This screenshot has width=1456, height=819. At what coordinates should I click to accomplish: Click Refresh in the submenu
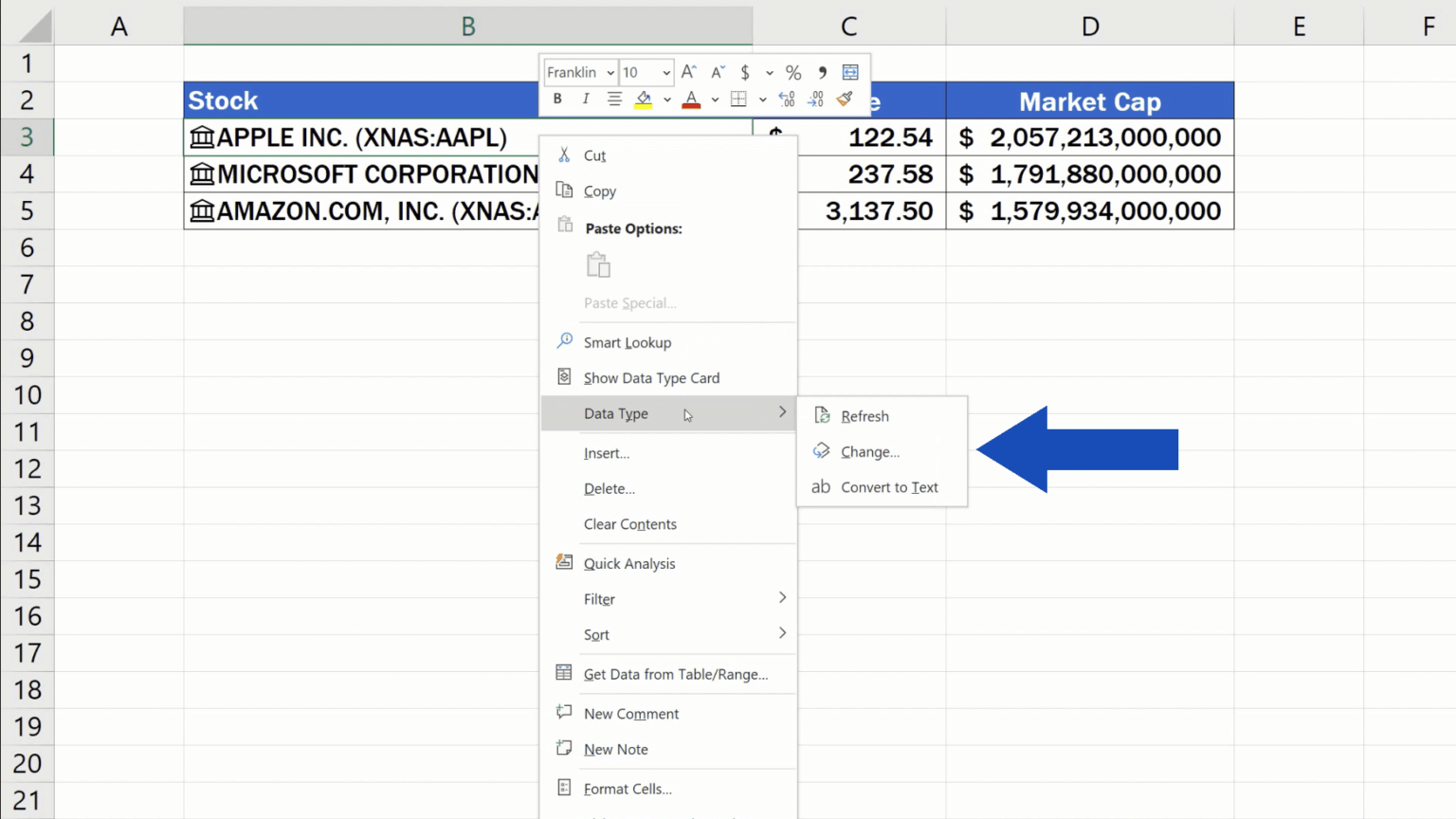click(864, 415)
